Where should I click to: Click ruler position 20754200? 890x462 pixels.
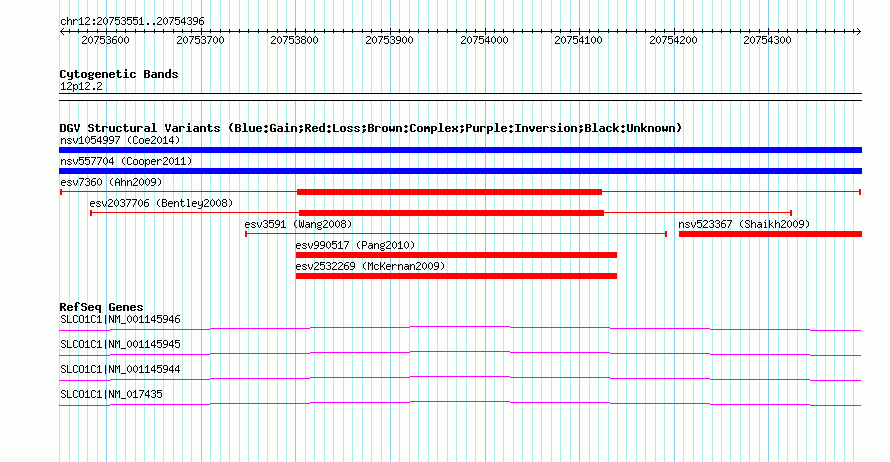click(673, 40)
